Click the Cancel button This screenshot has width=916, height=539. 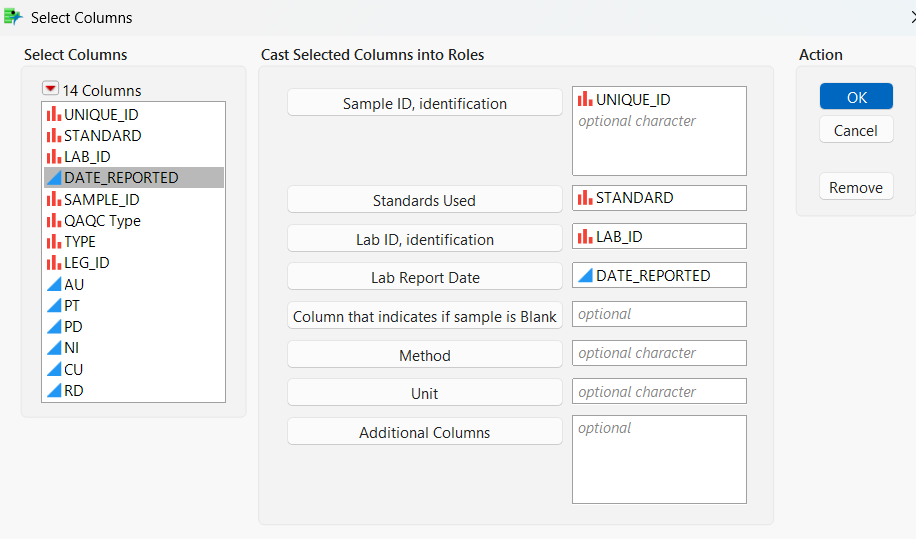(856, 130)
